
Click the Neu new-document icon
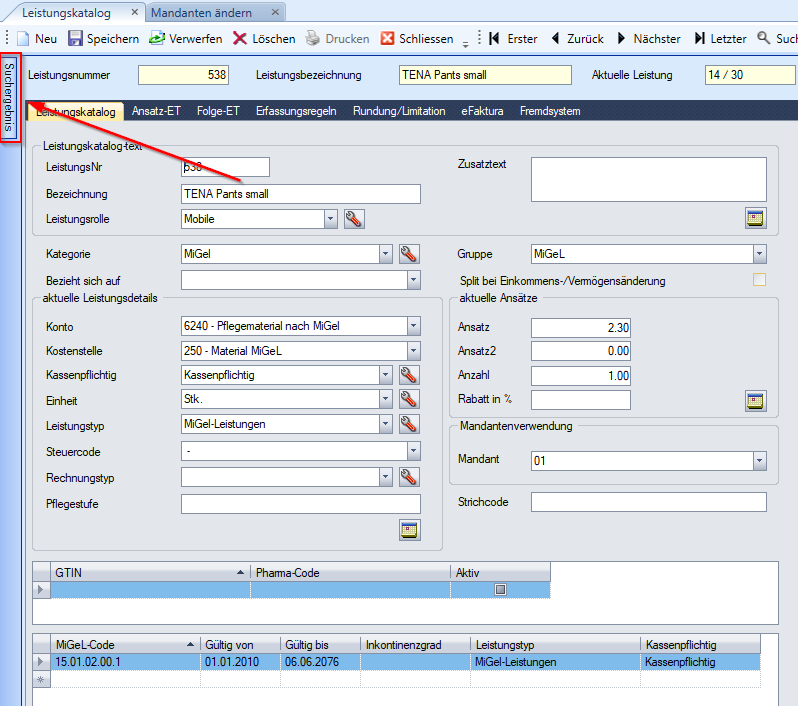(x=23, y=39)
